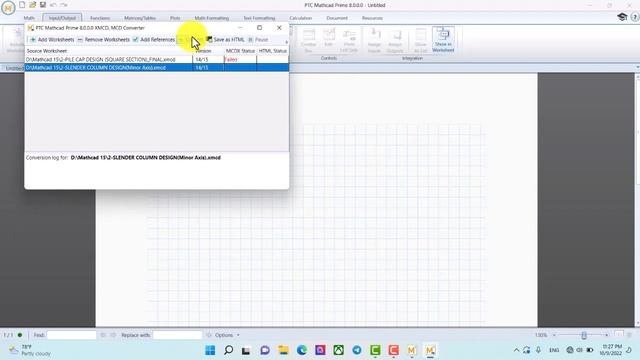Image resolution: width=640 pixels, height=360 pixels.
Task: Open the Xbox app from taskbar
Action: tap(338, 350)
